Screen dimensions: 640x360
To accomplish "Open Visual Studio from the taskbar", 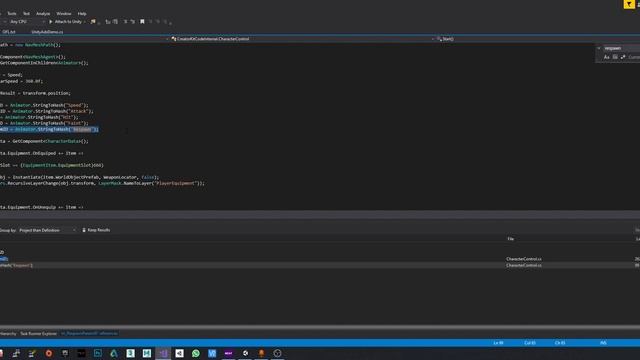I will pos(163,353).
